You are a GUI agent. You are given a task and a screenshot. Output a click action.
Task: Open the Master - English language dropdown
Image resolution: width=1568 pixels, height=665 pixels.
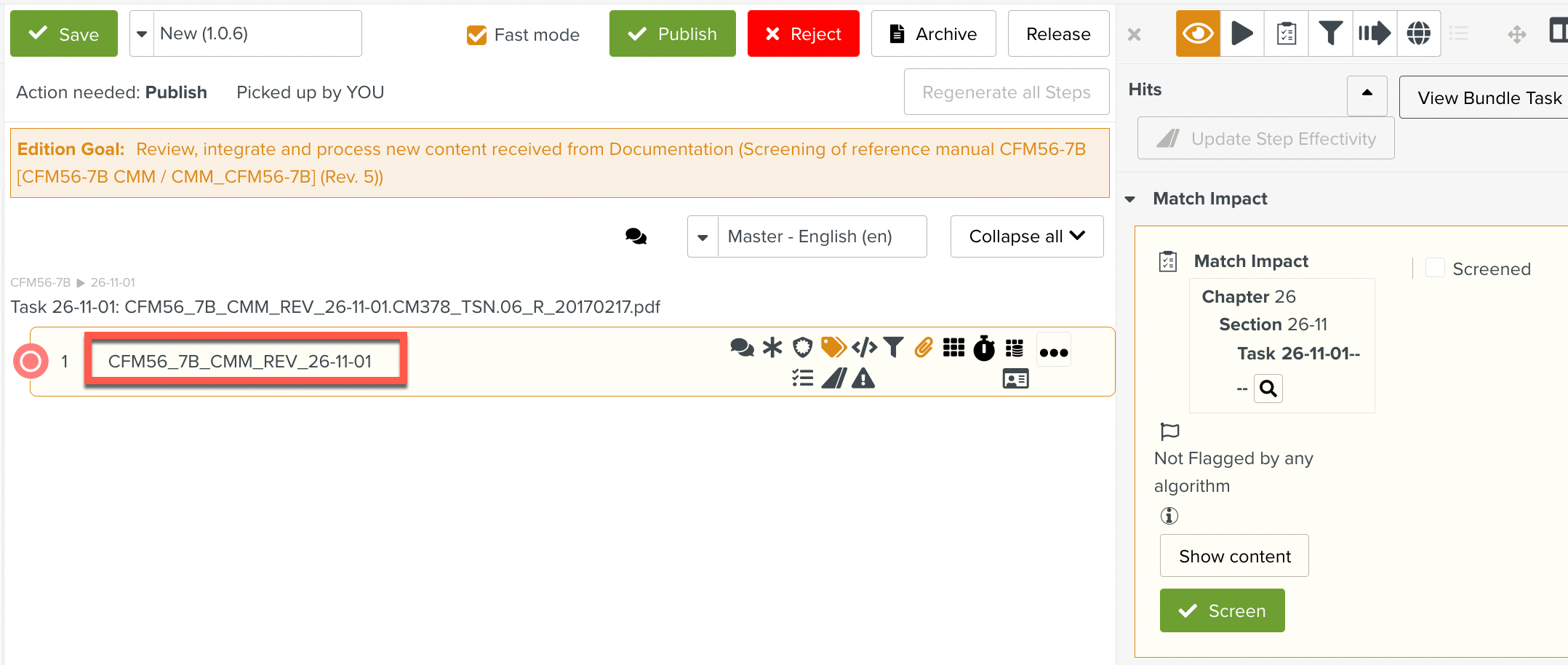pos(702,236)
